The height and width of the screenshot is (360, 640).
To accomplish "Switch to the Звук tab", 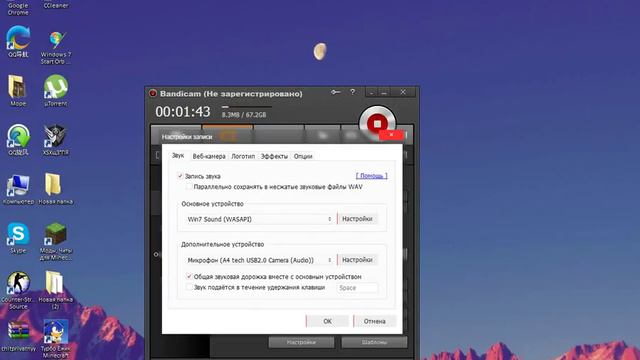I will [x=178, y=156].
